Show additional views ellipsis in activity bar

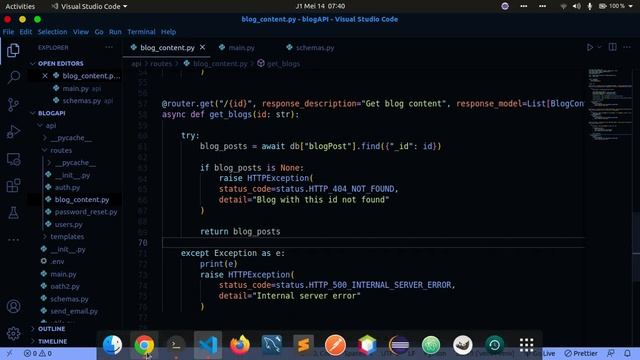point(13,240)
